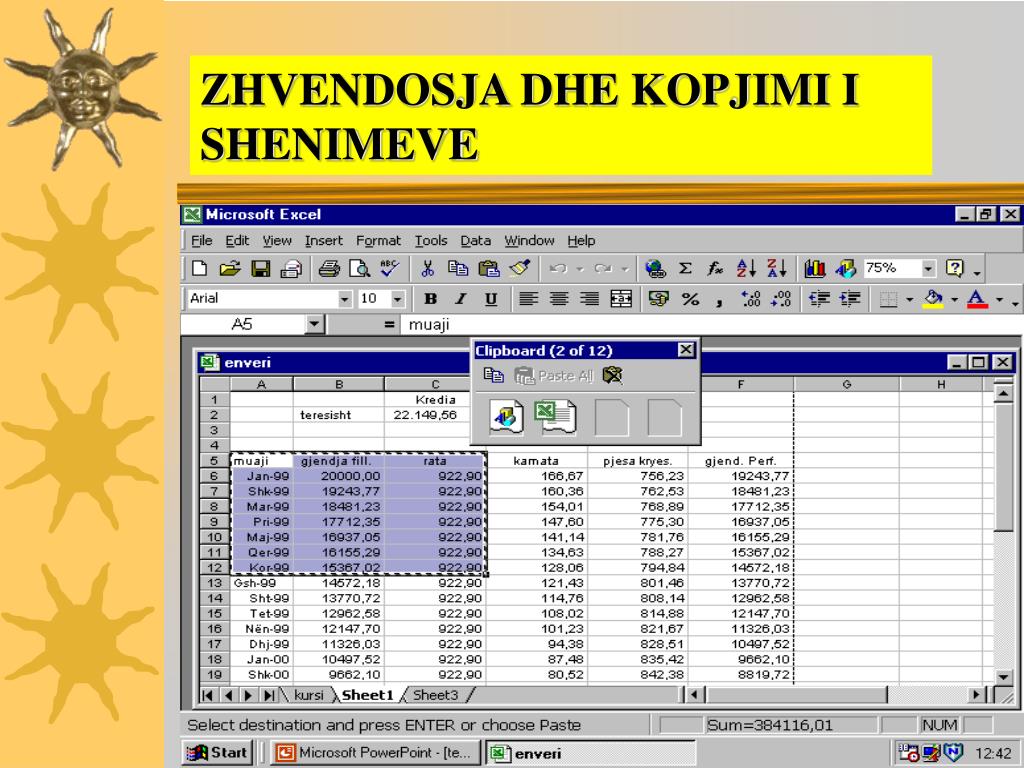
Task: Open the font size 10 dropdown
Action: coord(398,299)
